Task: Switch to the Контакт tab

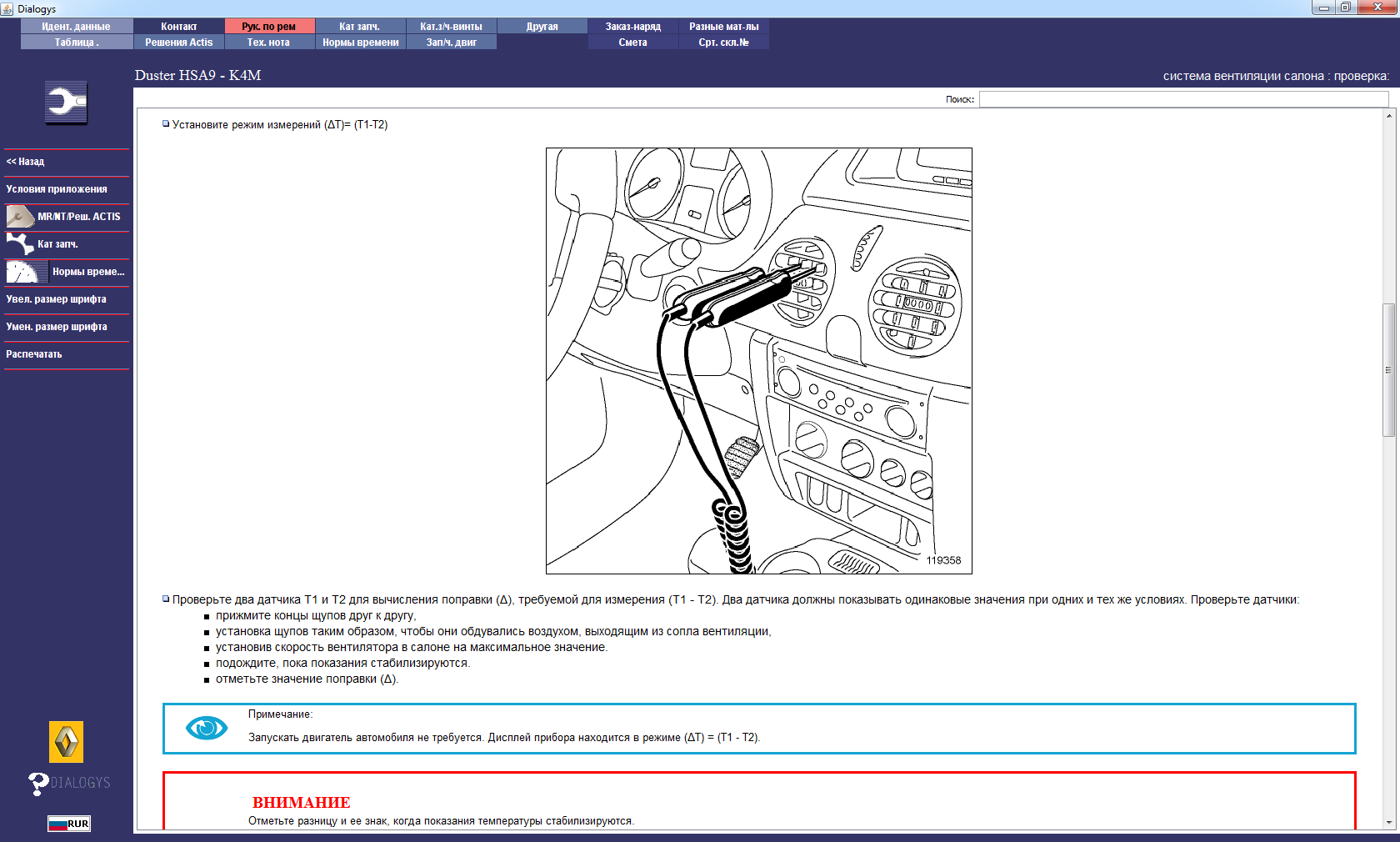Action: [179, 27]
